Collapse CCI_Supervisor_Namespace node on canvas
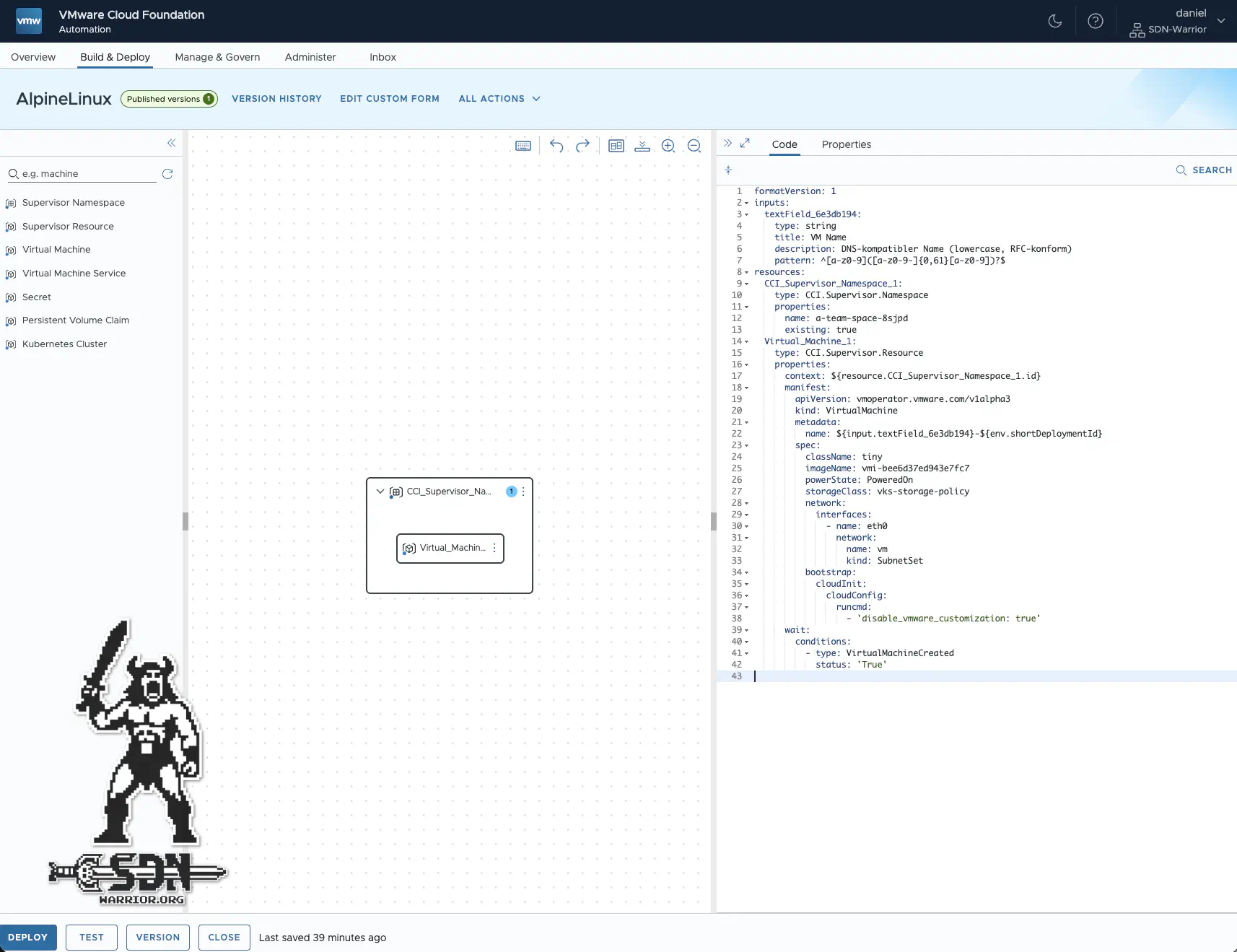The image size is (1237, 952). tap(380, 492)
